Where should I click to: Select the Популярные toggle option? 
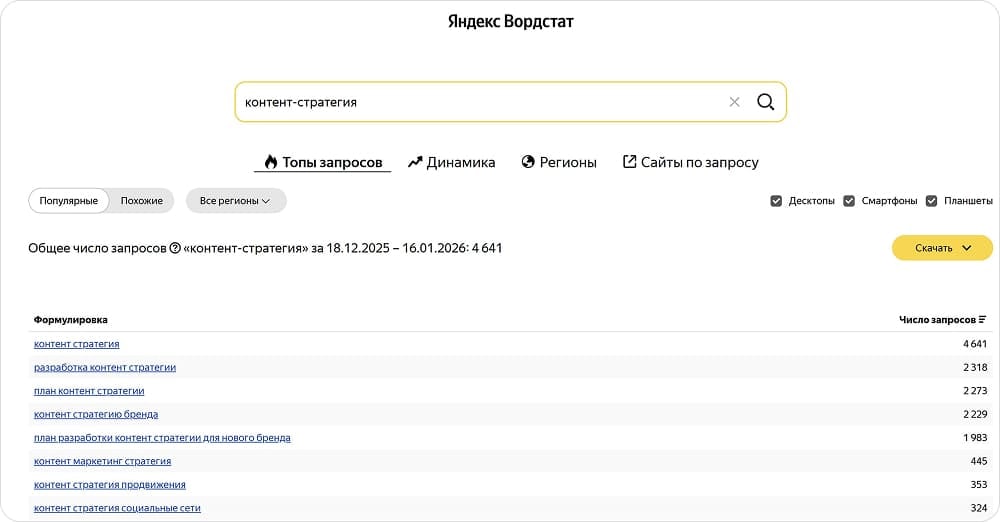point(69,200)
